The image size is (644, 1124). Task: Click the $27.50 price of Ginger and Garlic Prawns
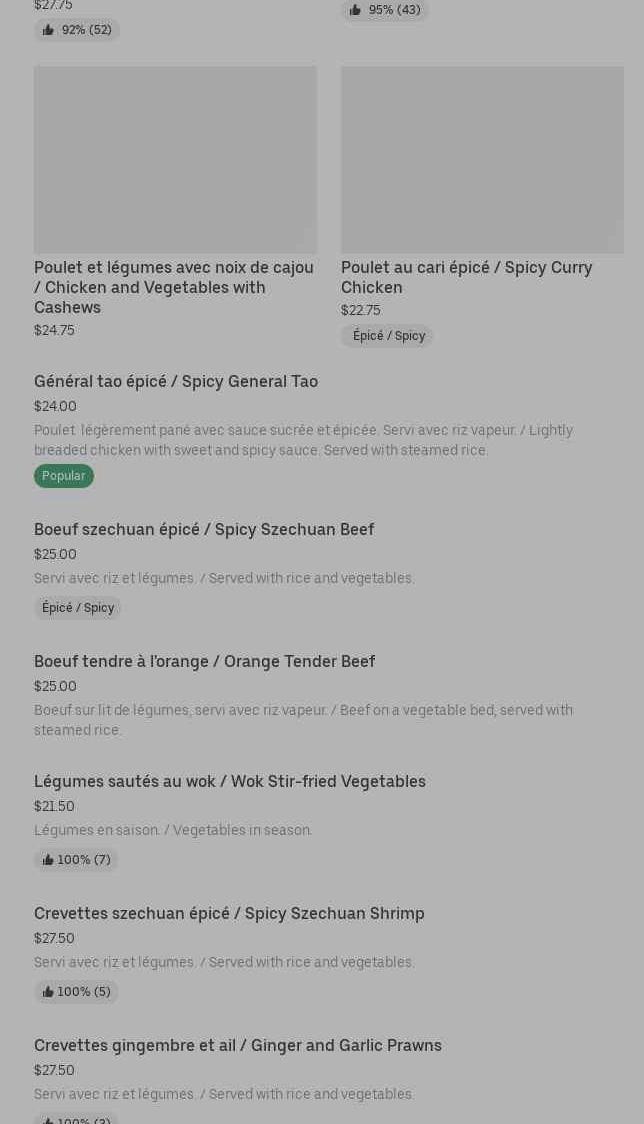[x=54, y=1070]
